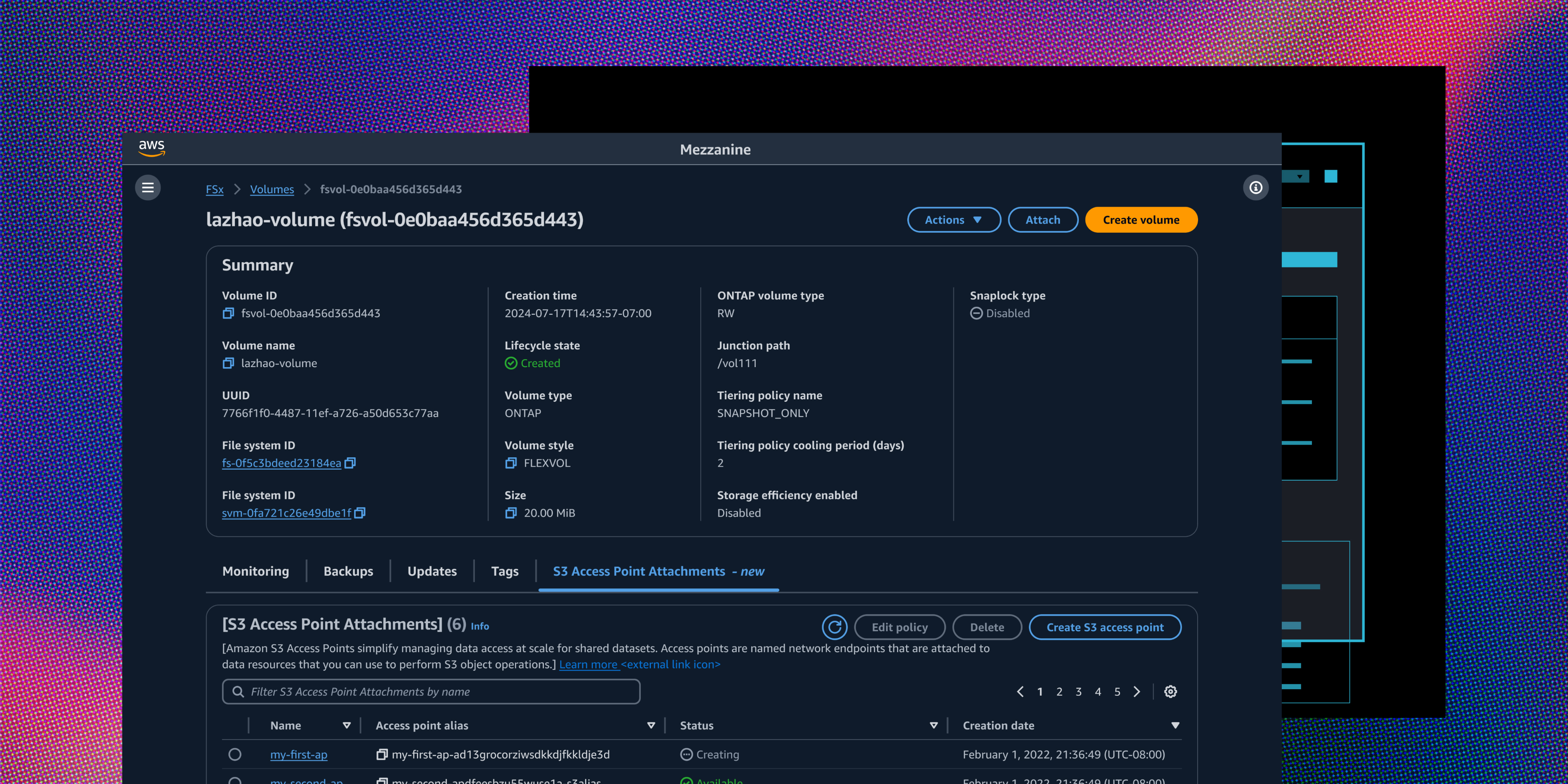The width and height of the screenshot is (1568, 784).
Task: Click the Delete button
Action: (x=987, y=627)
